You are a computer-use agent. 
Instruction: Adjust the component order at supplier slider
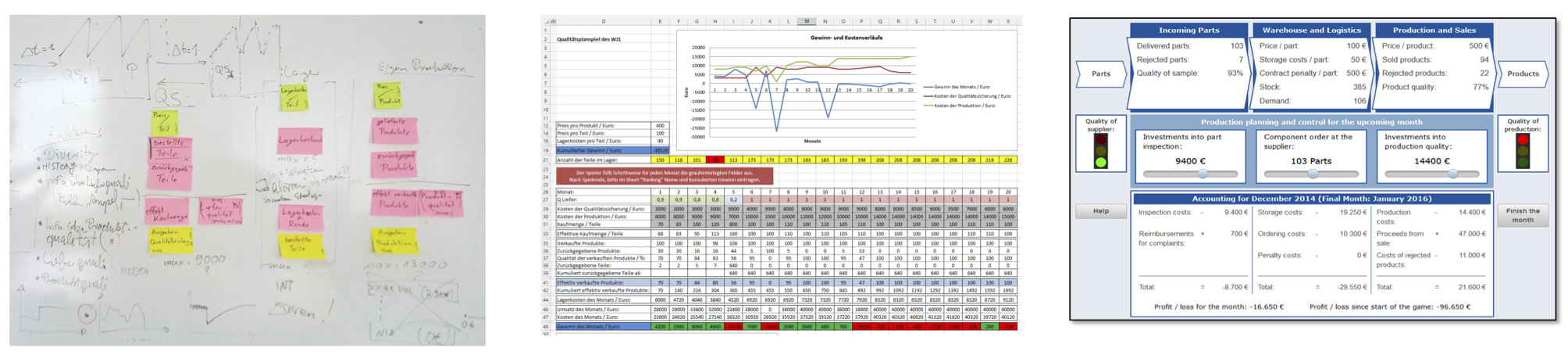pyautogui.click(x=1311, y=174)
